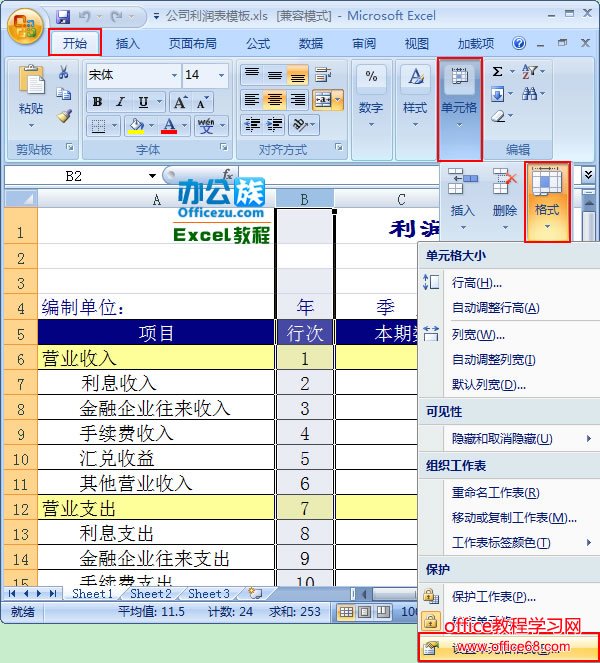Increase font size with the larger A
The height and width of the screenshot is (663, 600).
[x=181, y=102]
